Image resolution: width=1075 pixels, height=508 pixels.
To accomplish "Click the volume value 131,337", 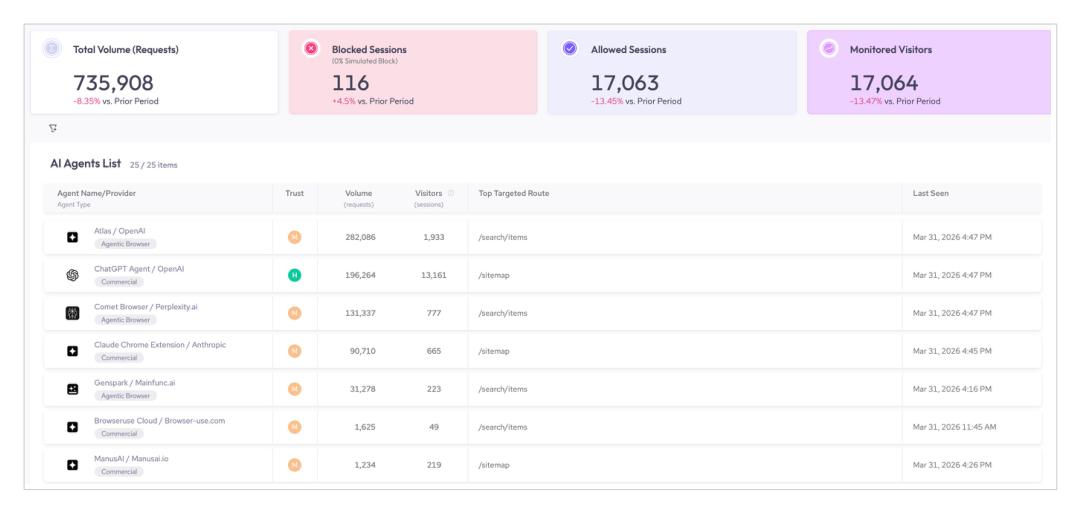I will pos(360,313).
